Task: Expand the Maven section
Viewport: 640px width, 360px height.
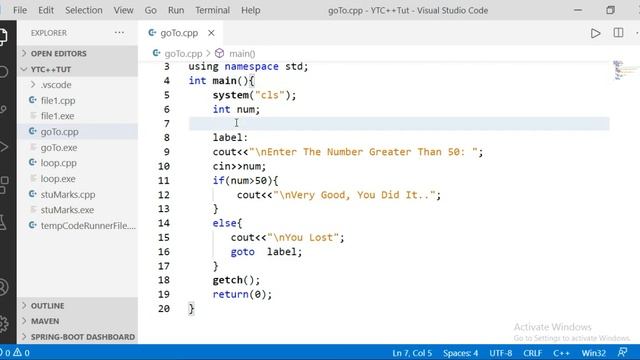Action: [x=78, y=321]
